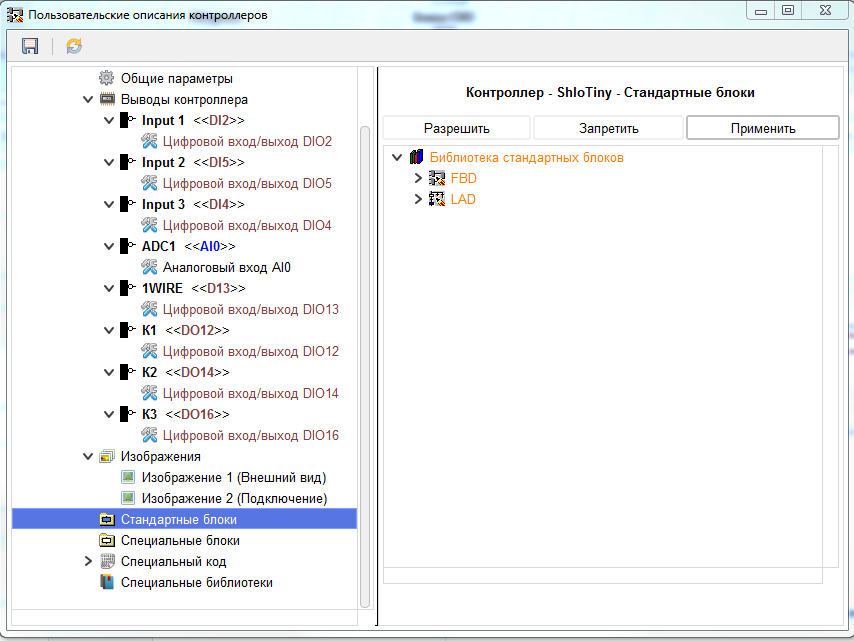The width and height of the screenshot is (854, 641).
Task: Select Цифровой вход/выход DIO14 item
Action: [x=251, y=393]
